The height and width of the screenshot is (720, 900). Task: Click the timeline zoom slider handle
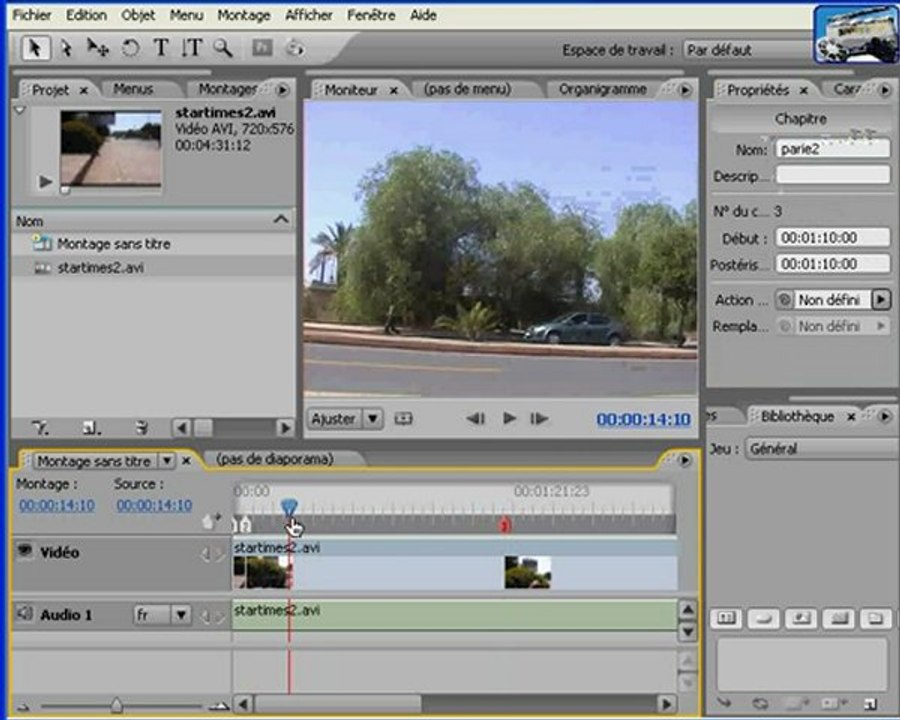click(x=117, y=704)
